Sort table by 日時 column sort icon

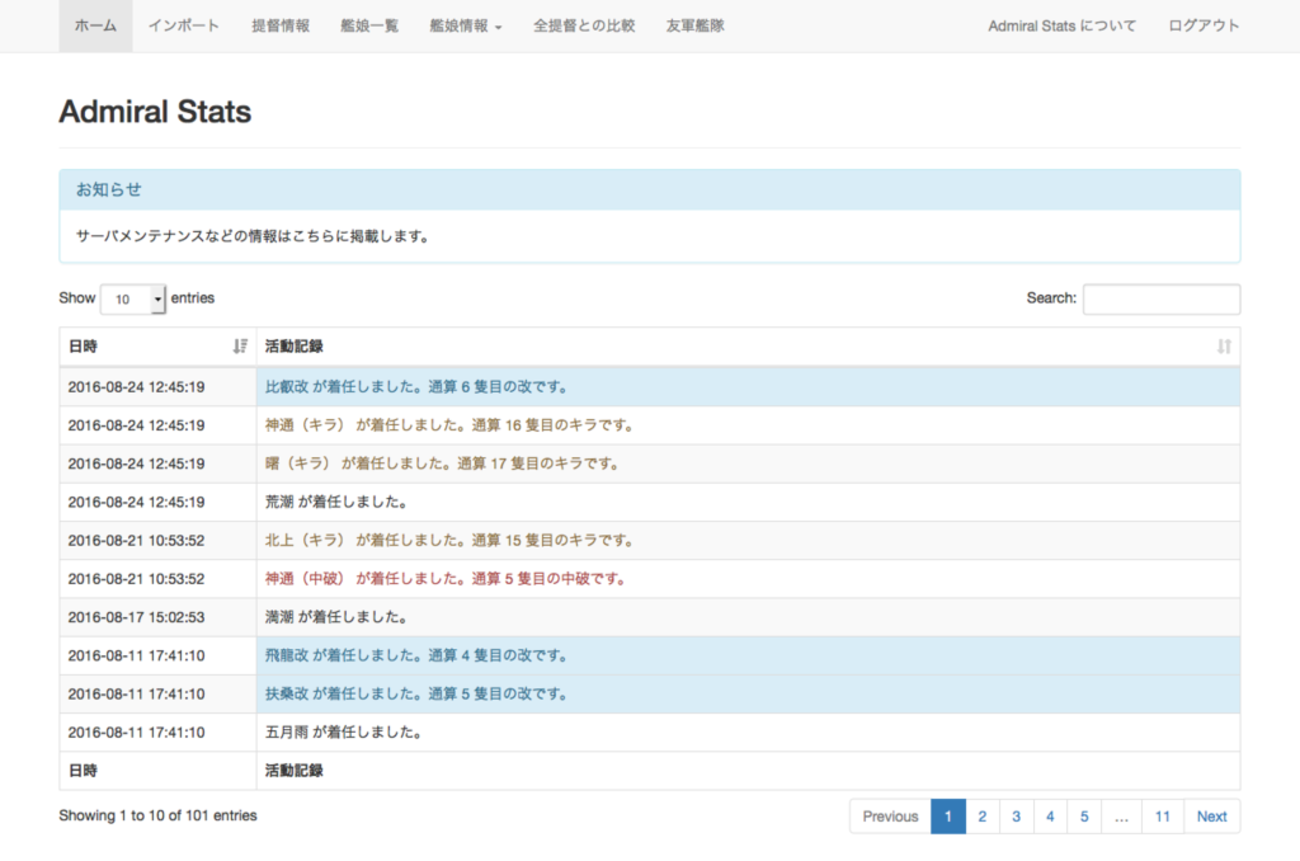tap(239, 347)
